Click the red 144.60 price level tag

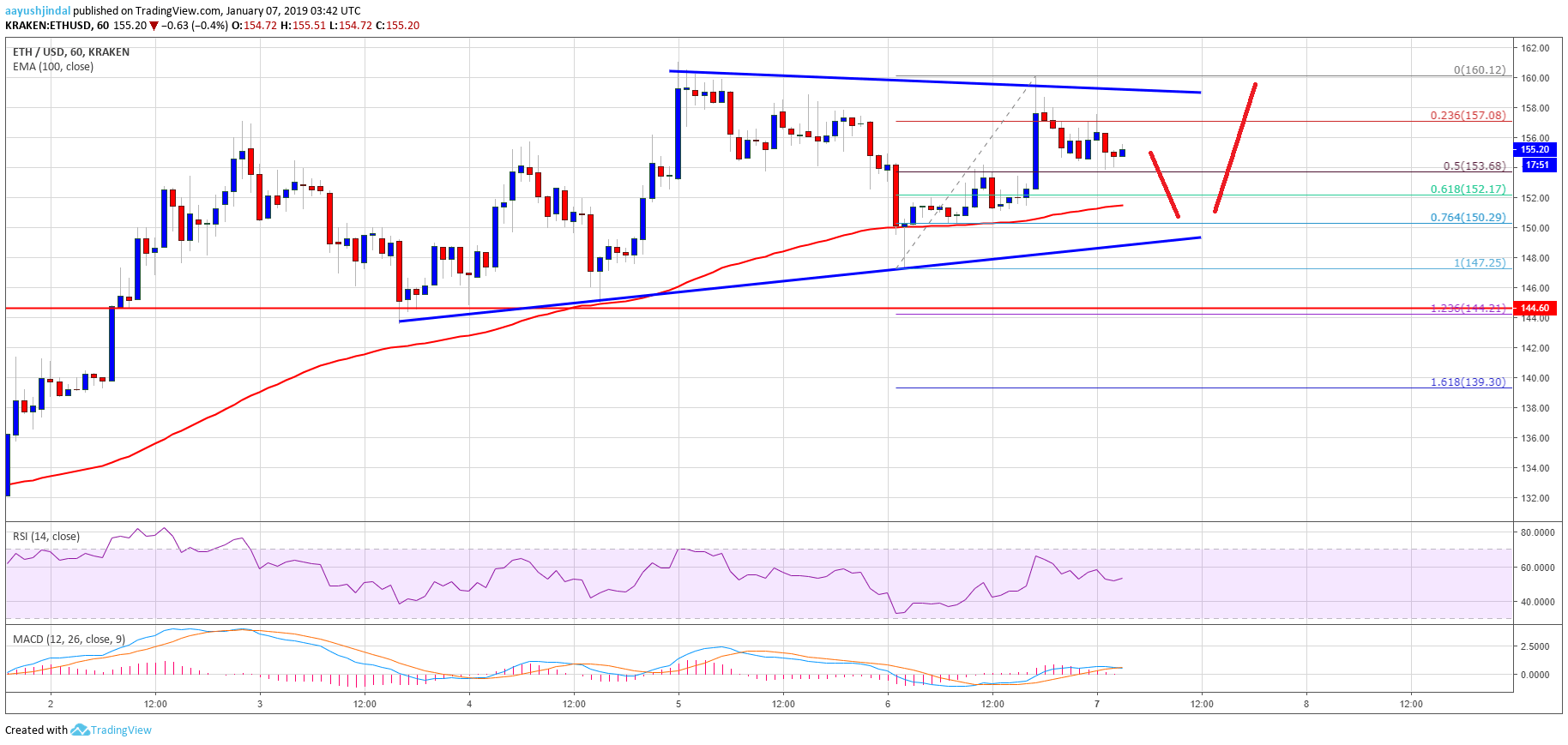1535,308
